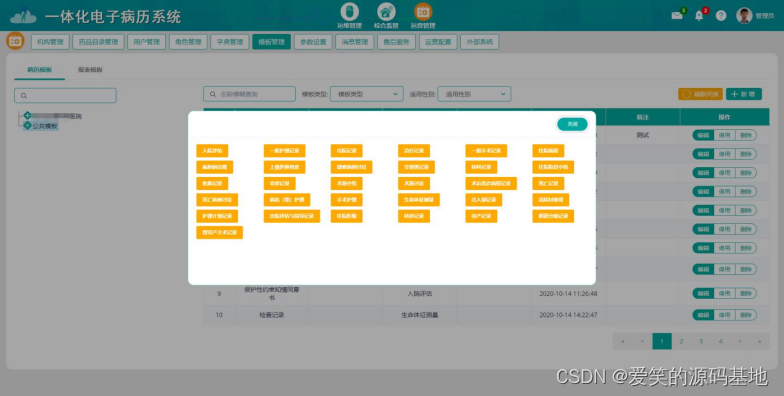Switch to the 报表模板 tab
Image resolution: width=784 pixels, height=396 pixels.
(90, 70)
